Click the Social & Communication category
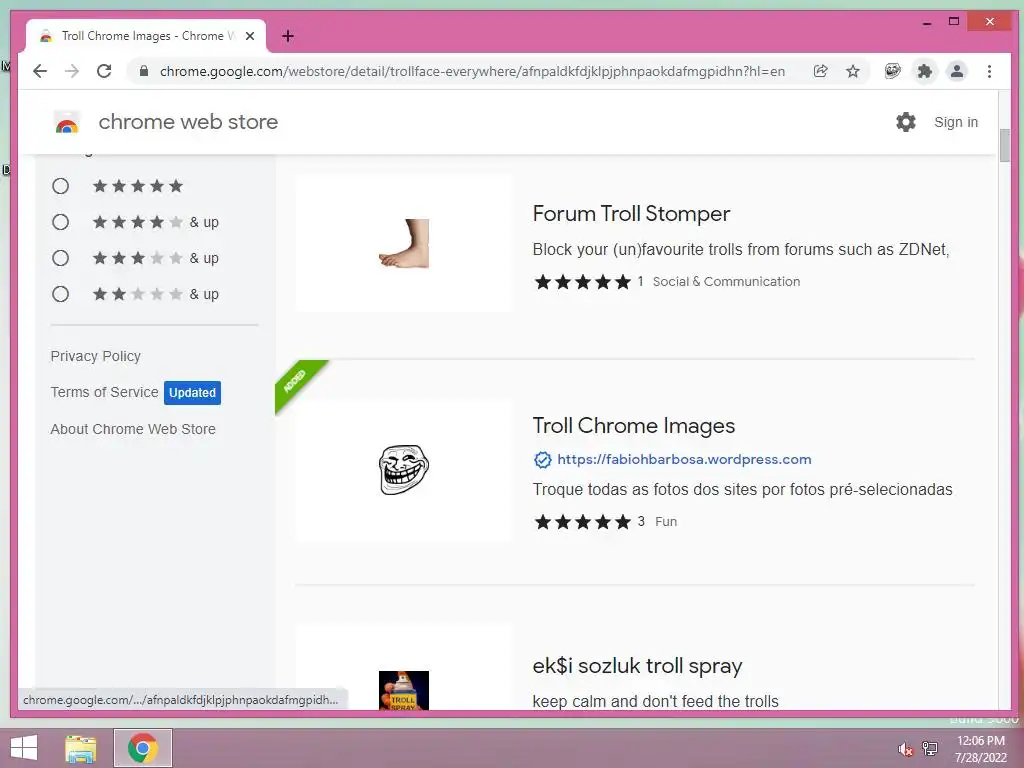1024x768 pixels. 726,281
